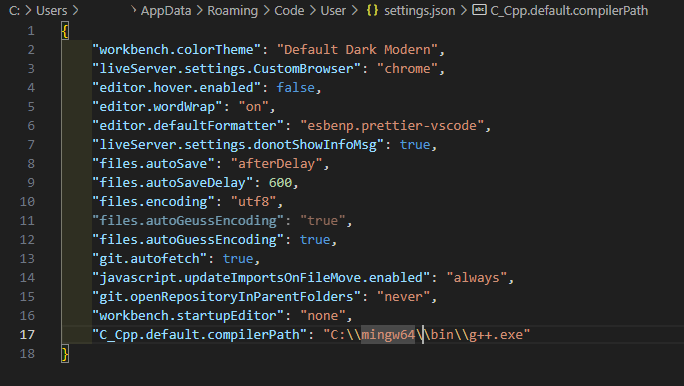Select 'C_Cpp.default.compilerPath' breadcrumb symbol
Screen dimensions: 684x386
(x=569, y=10)
